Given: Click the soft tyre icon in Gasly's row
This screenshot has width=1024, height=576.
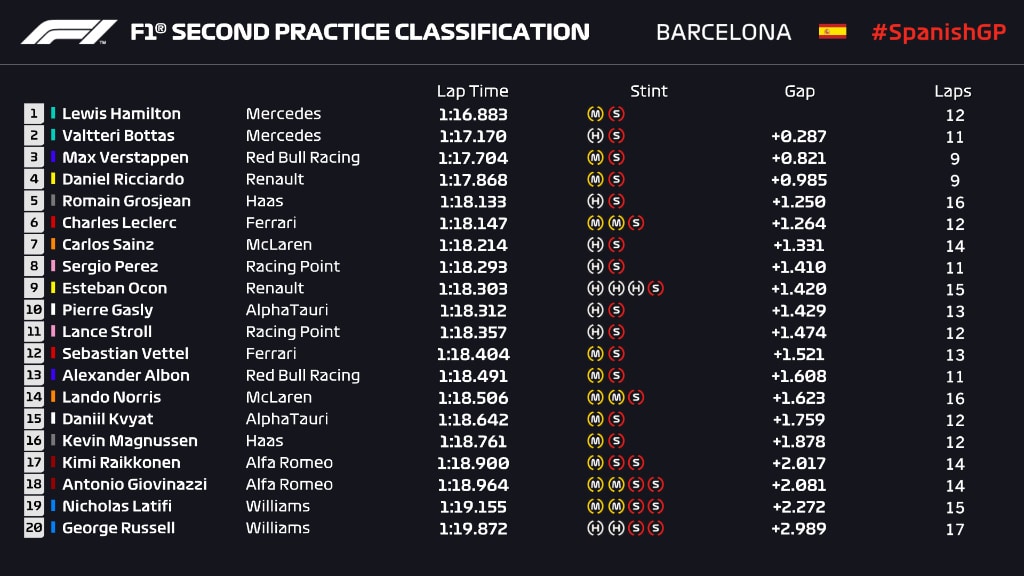Looking at the screenshot, I should coord(616,310).
